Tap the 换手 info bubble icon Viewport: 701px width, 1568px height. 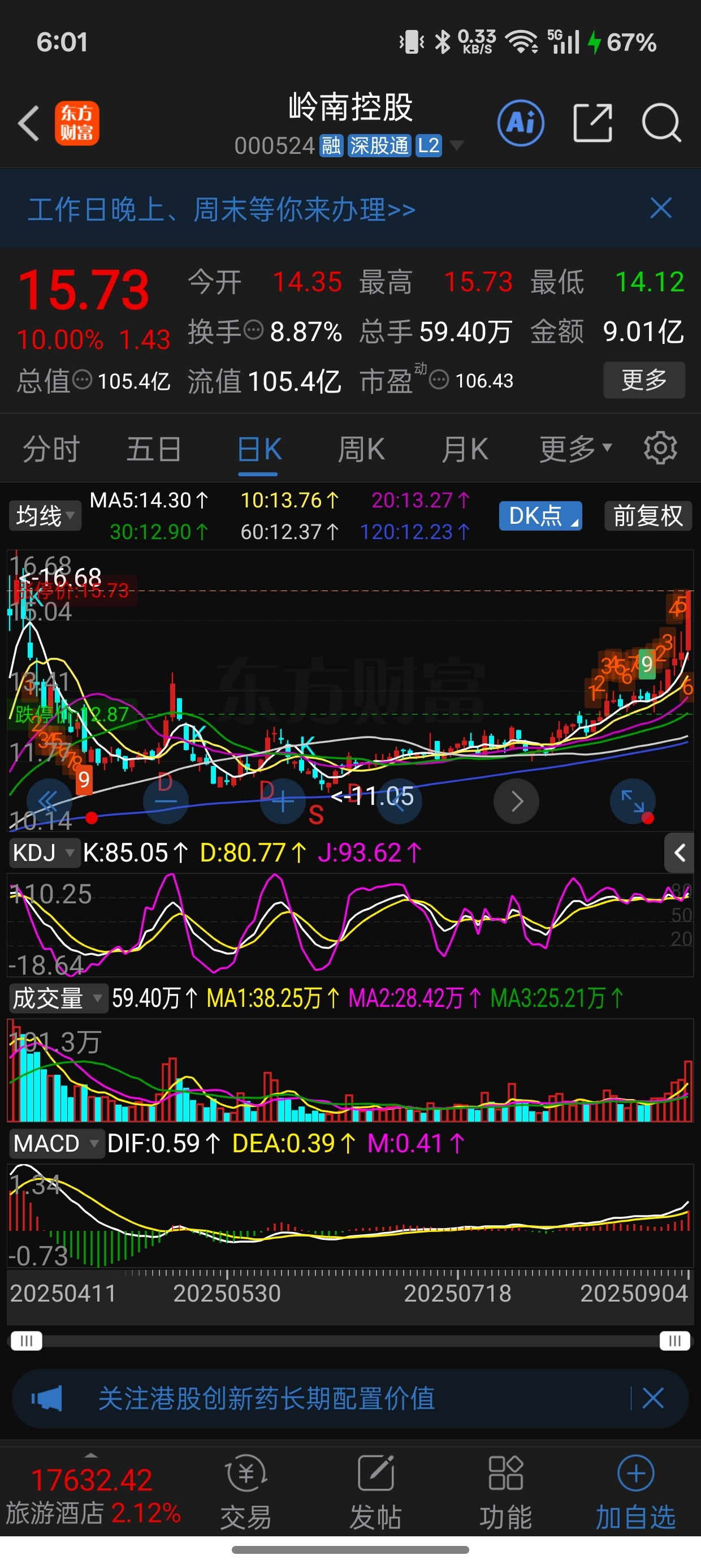pos(253,330)
